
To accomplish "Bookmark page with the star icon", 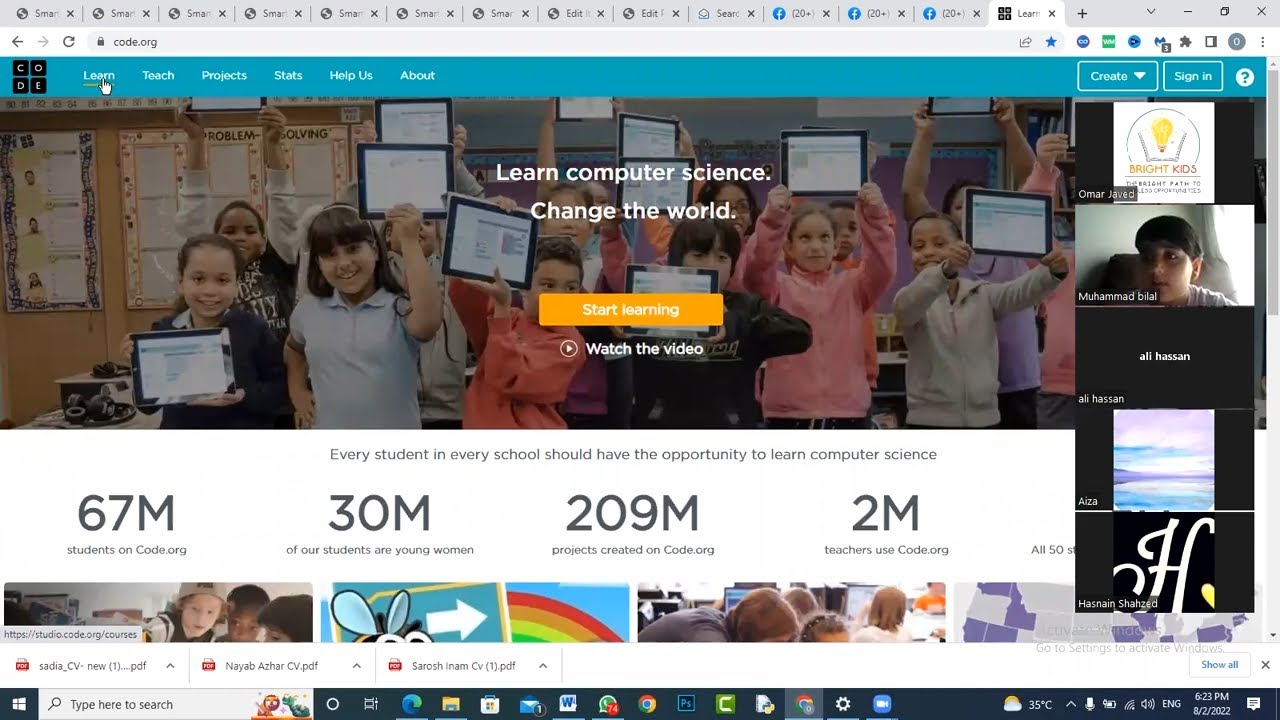I will pos(1051,42).
